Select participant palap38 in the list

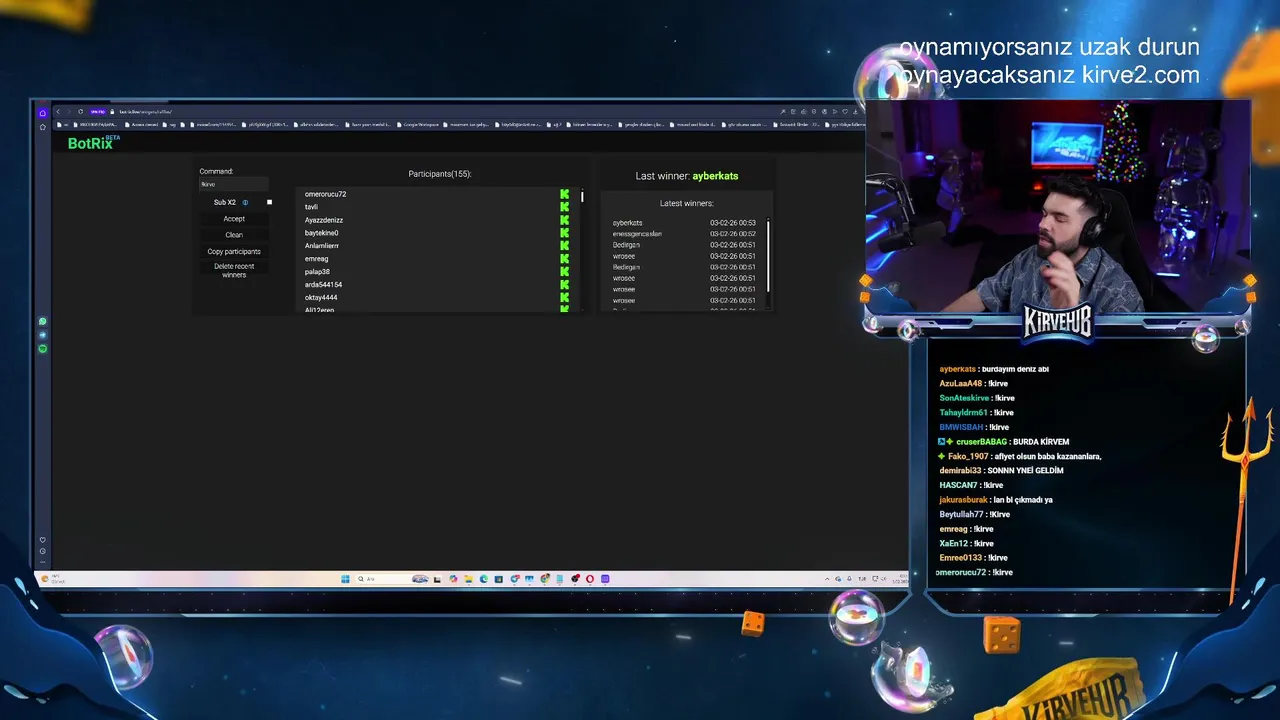click(x=317, y=272)
